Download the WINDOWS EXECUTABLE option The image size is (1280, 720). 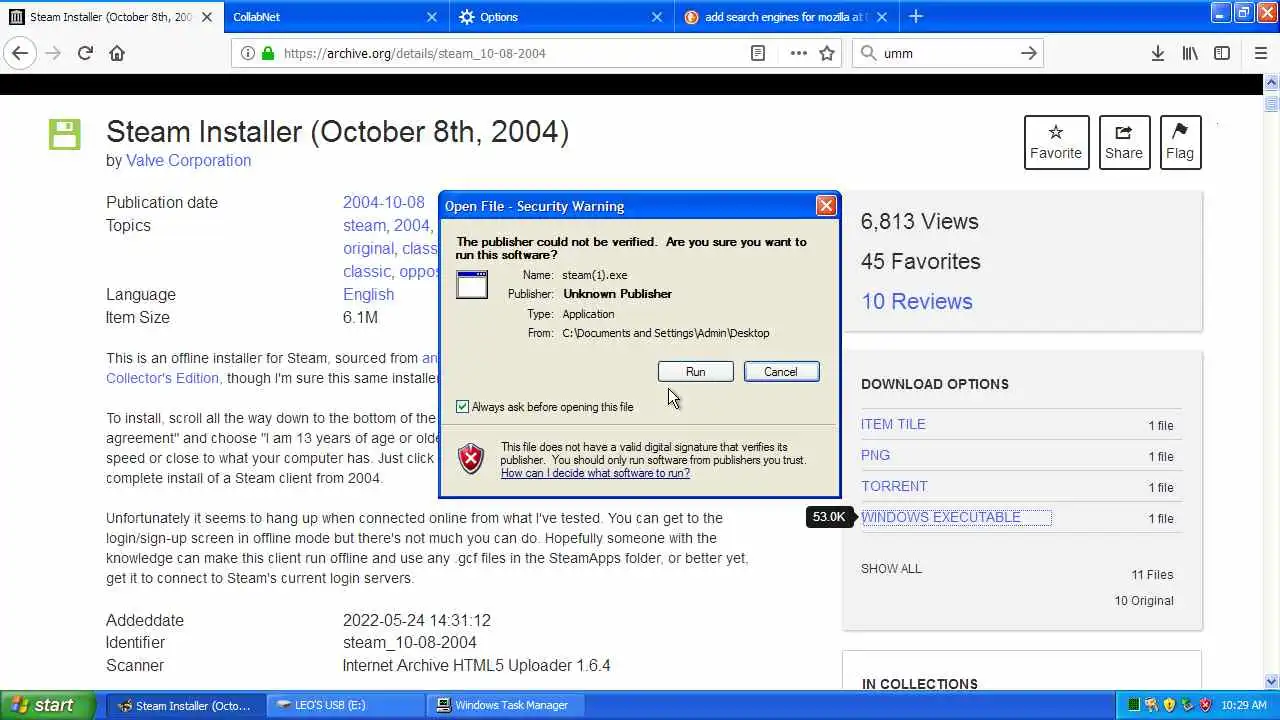941,517
